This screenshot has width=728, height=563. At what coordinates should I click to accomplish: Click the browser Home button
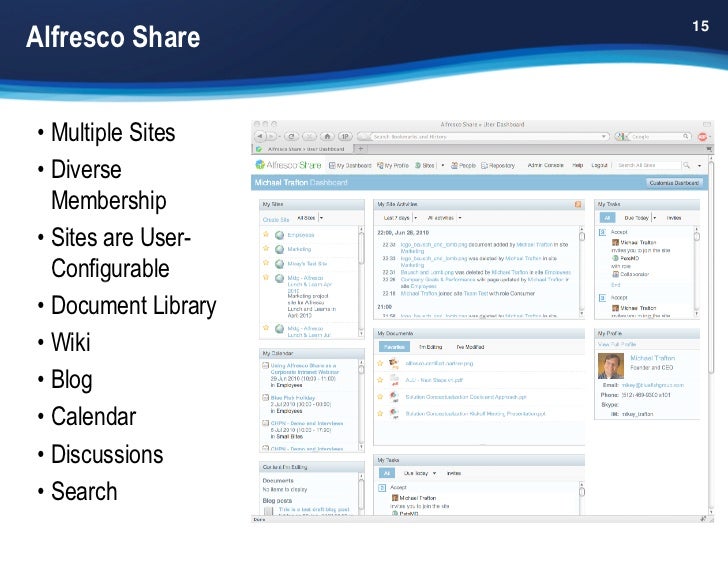coord(327,136)
